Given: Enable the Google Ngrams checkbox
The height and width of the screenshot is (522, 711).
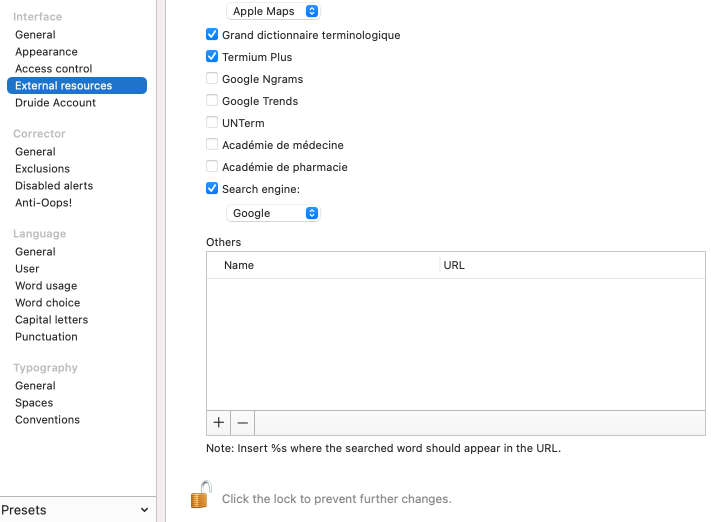Looking at the screenshot, I should click(212, 79).
